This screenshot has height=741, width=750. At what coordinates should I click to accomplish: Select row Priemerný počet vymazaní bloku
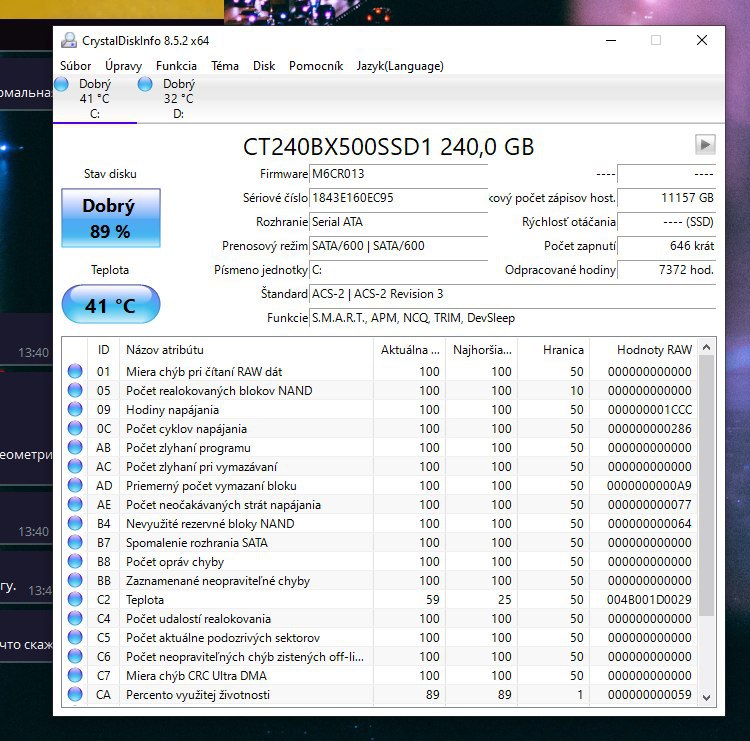pyautogui.click(x=380, y=486)
